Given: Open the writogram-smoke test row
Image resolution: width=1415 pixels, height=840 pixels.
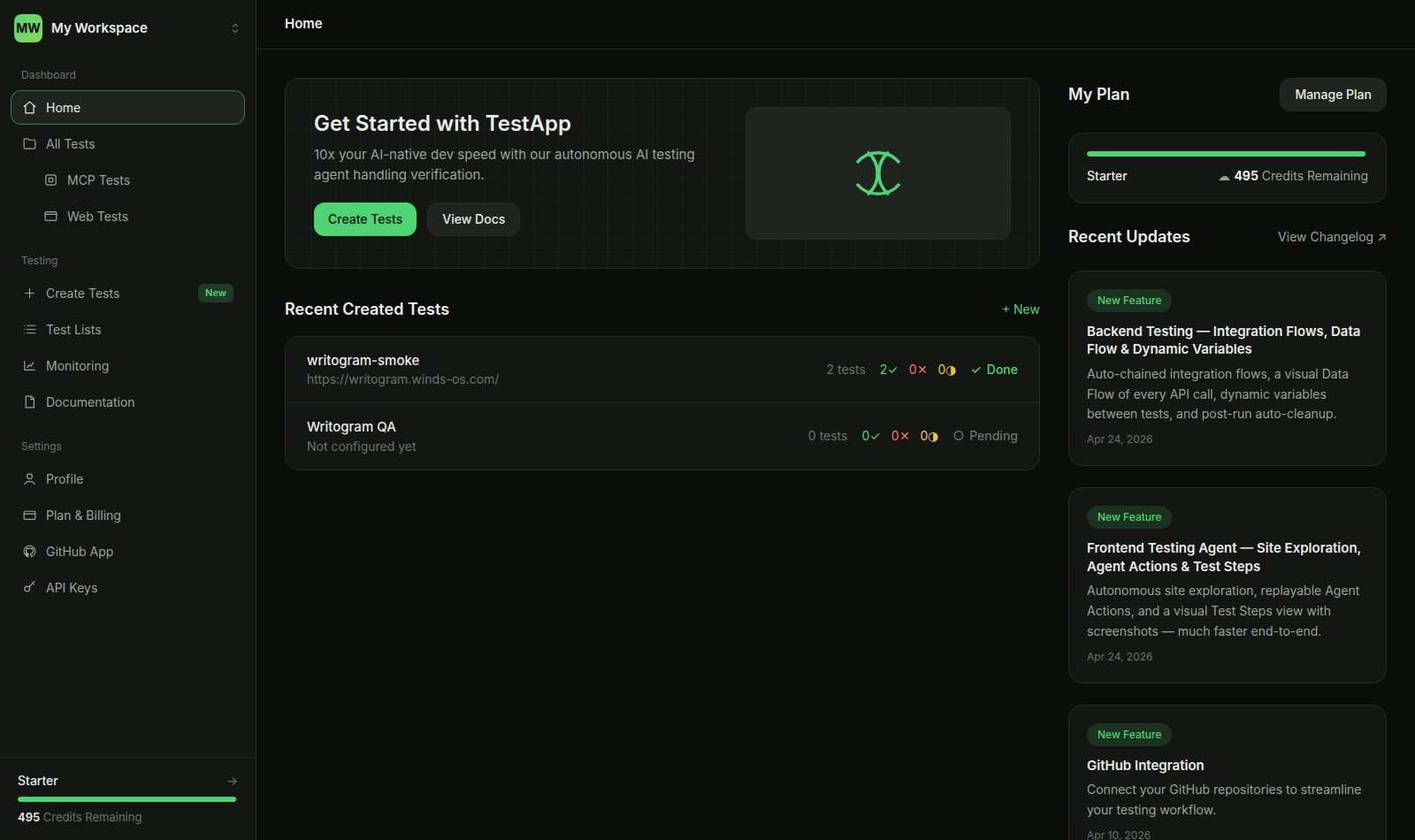Looking at the screenshot, I should pos(662,370).
